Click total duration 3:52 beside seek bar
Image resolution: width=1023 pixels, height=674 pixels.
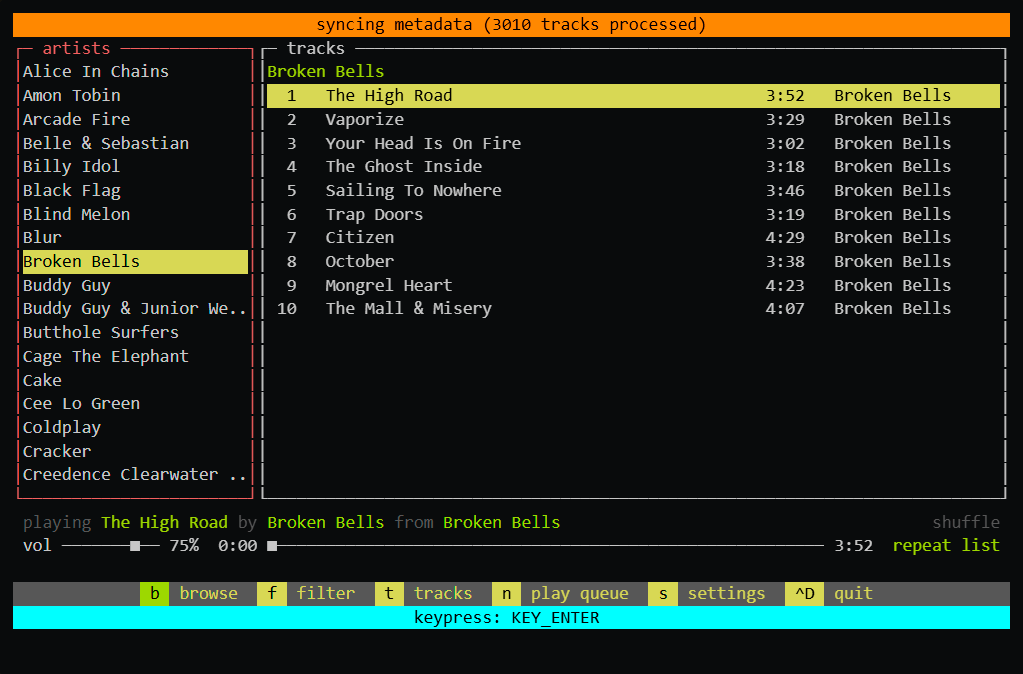click(853, 545)
